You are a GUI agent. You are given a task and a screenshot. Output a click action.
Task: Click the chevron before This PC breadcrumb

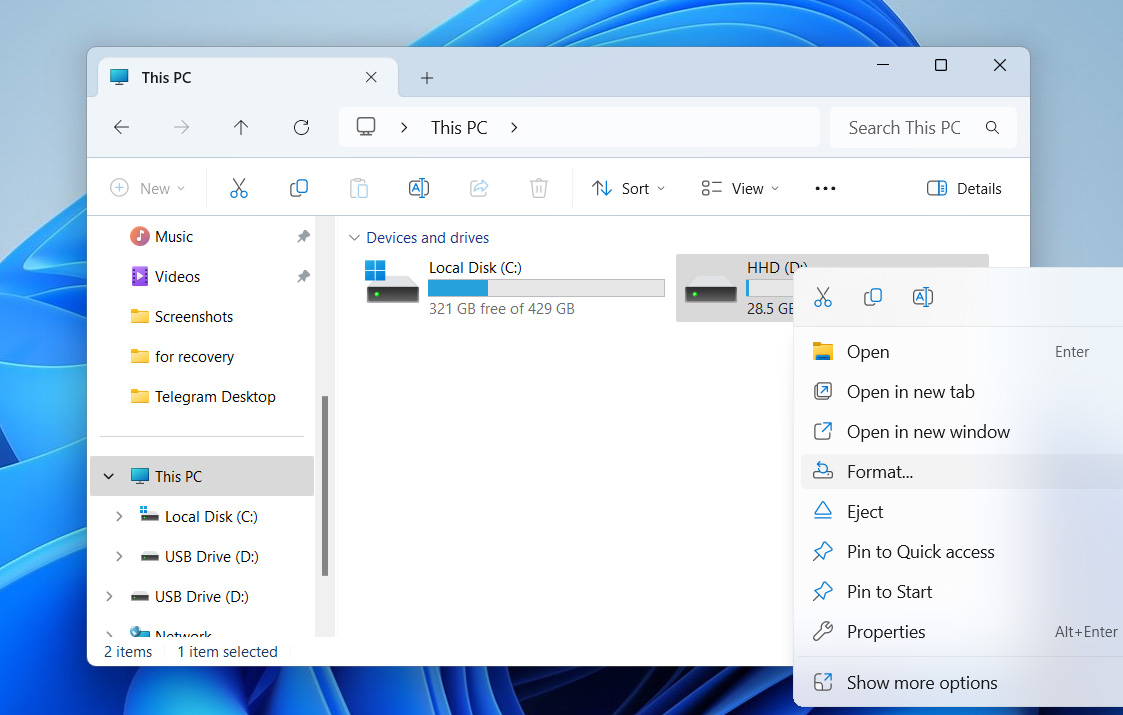click(405, 128)
